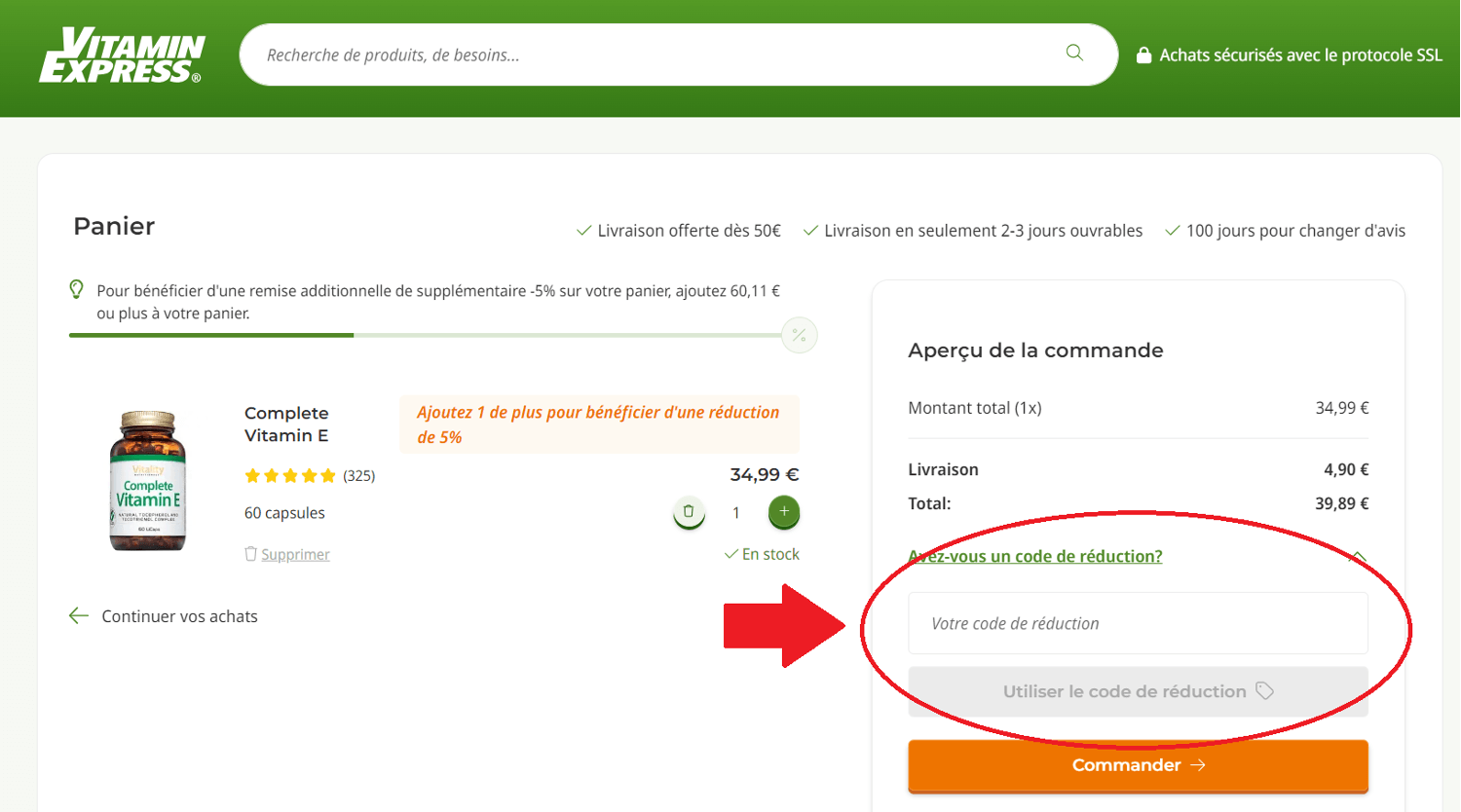
Task: Click Utiliser le code de réduction
Action: (x=1138, y=691)
